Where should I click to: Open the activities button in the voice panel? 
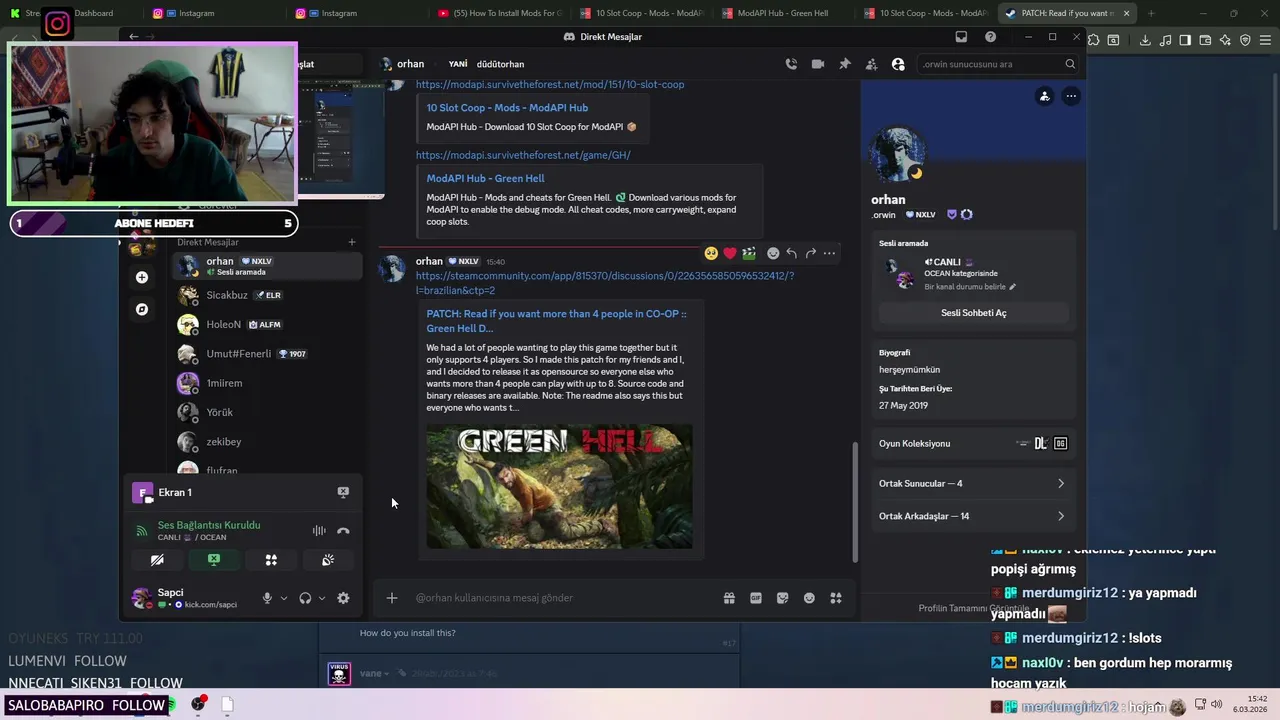click(x=271, y=560)
